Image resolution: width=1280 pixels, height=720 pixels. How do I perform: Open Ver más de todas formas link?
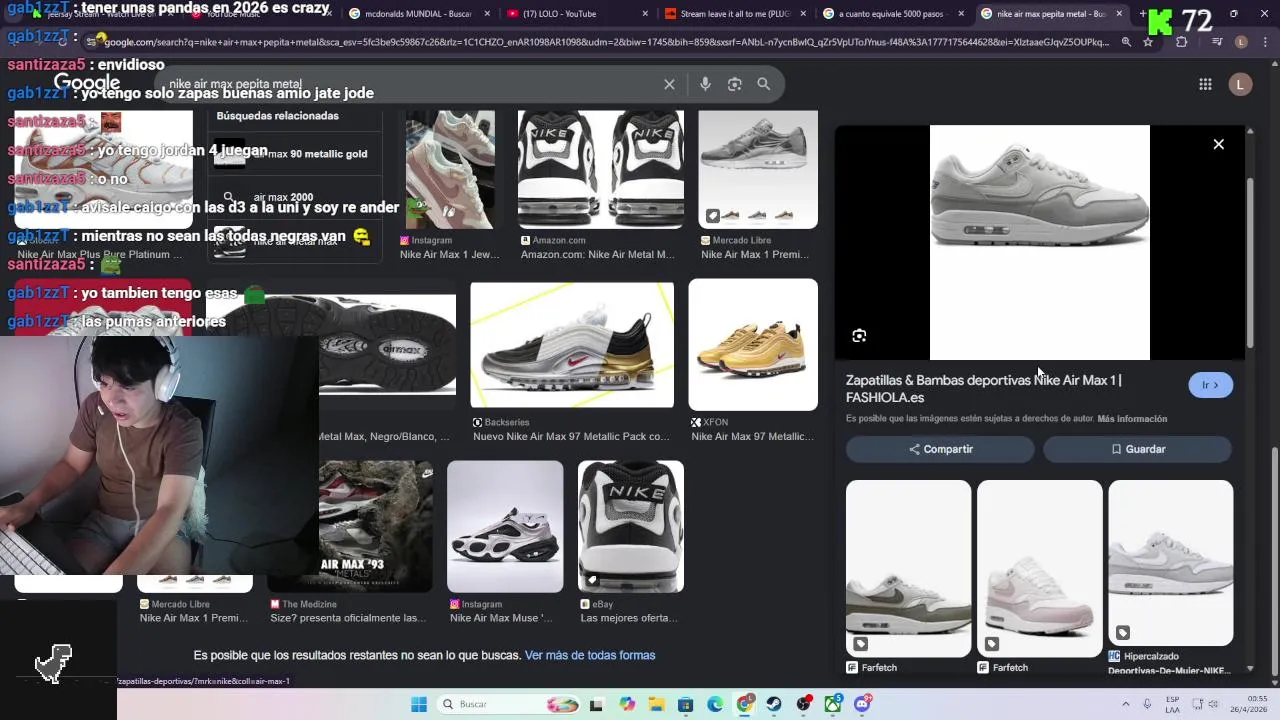[x=590, y=655]
